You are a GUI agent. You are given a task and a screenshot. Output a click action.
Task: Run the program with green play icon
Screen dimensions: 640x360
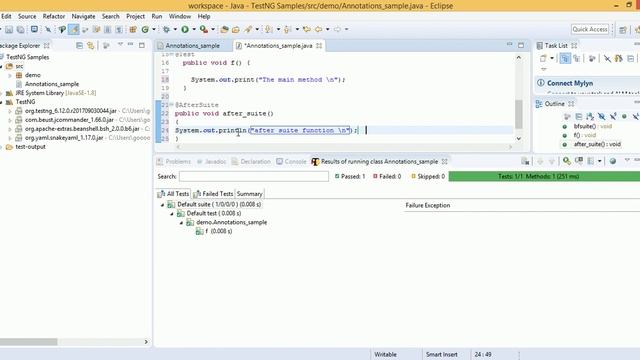[185, 29]
